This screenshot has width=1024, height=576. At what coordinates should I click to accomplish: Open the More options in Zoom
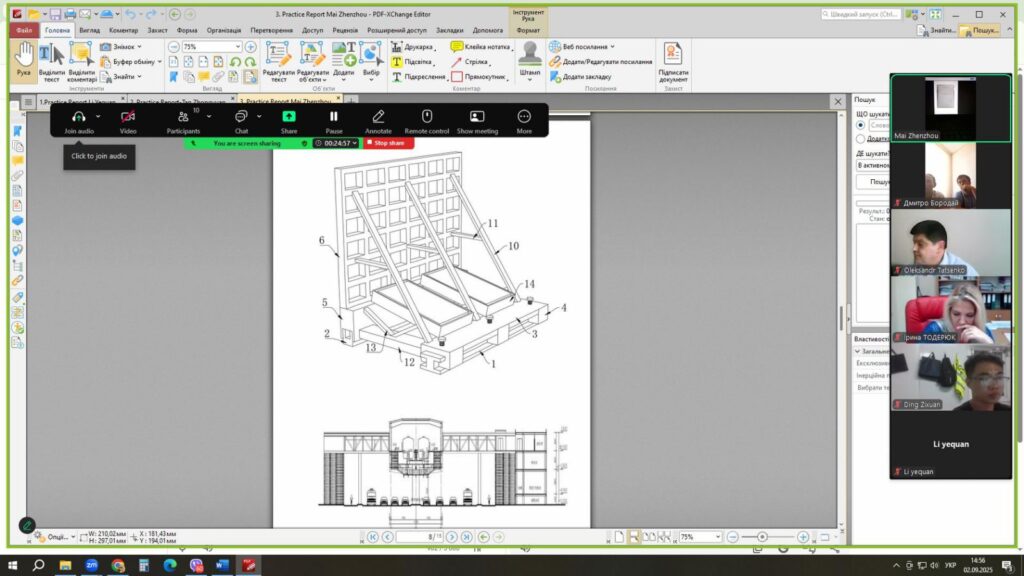[524, 121]
